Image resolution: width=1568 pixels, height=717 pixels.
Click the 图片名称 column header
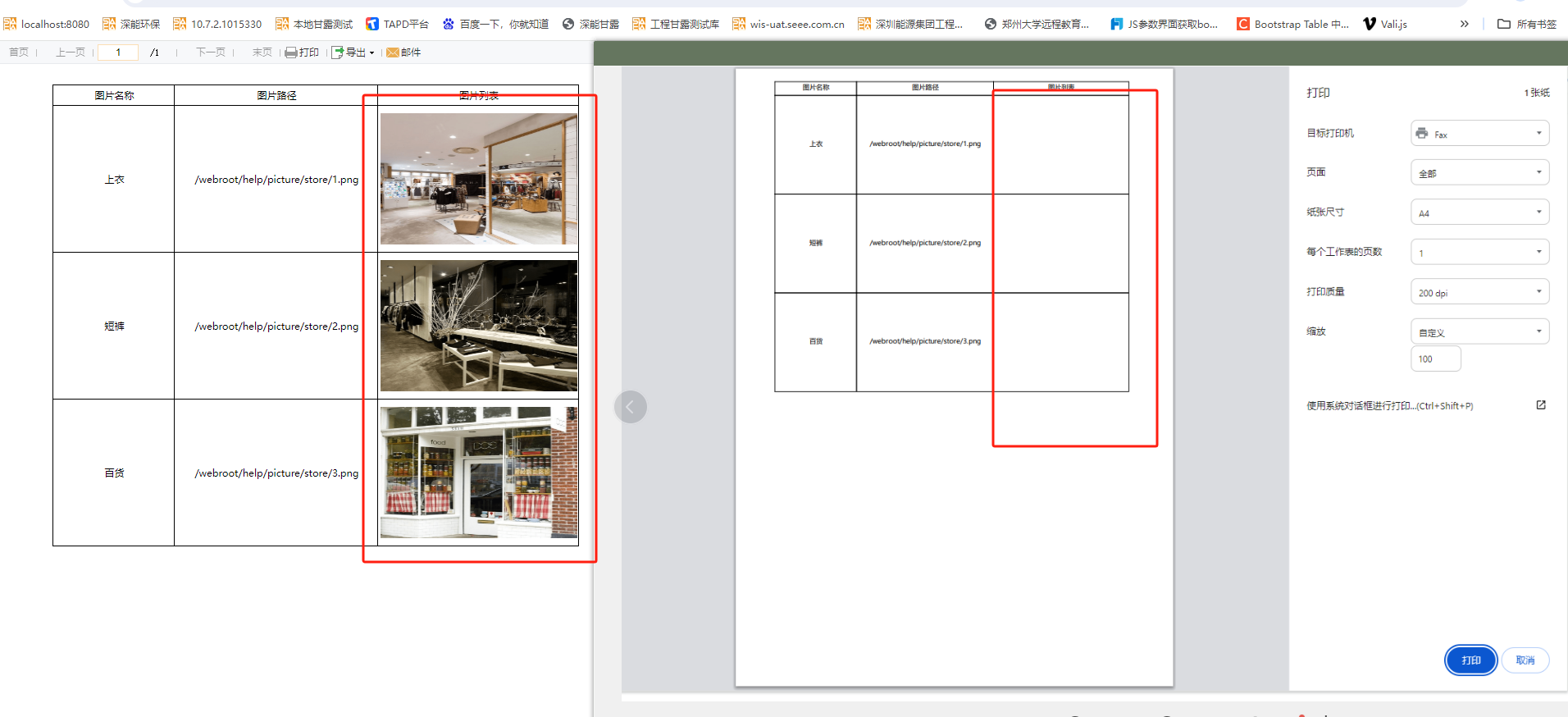[x=114, y=95]
